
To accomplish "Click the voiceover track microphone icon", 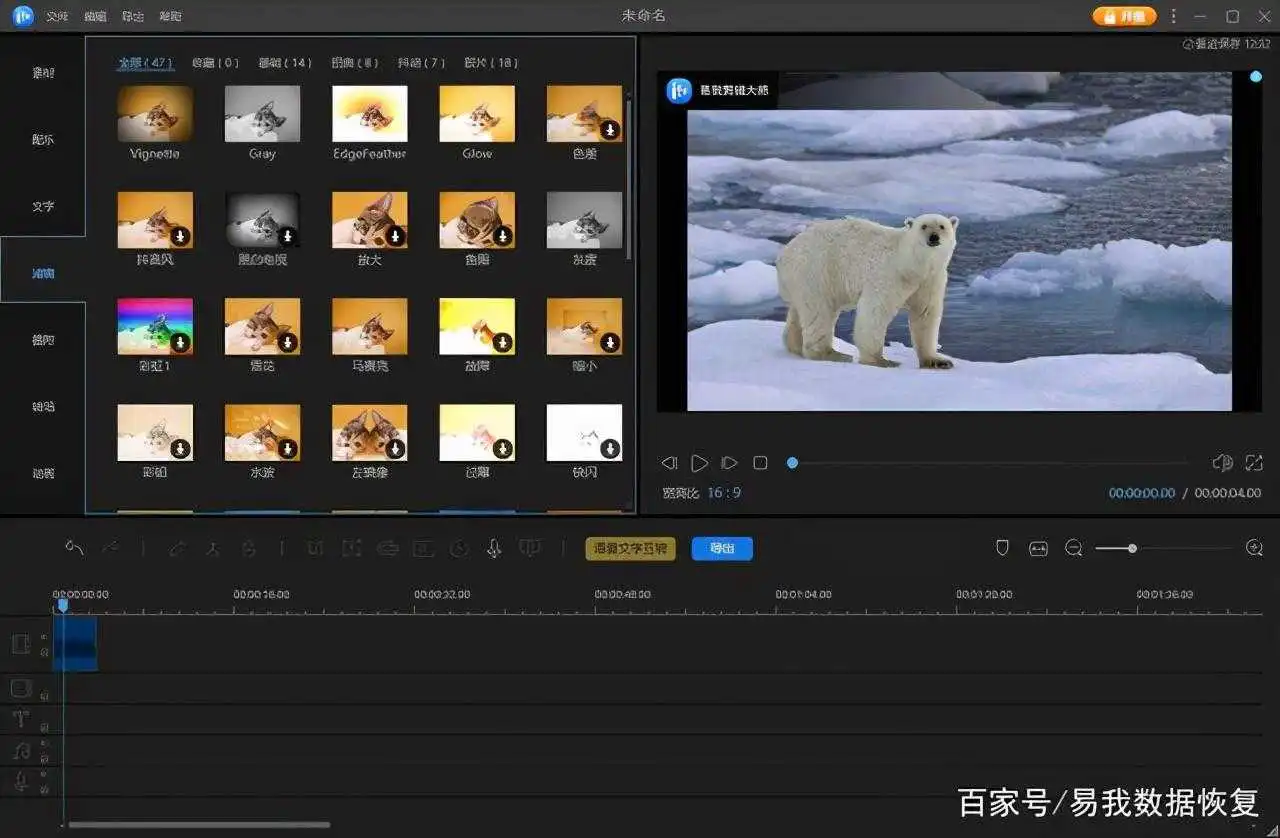I will [20, 780].
